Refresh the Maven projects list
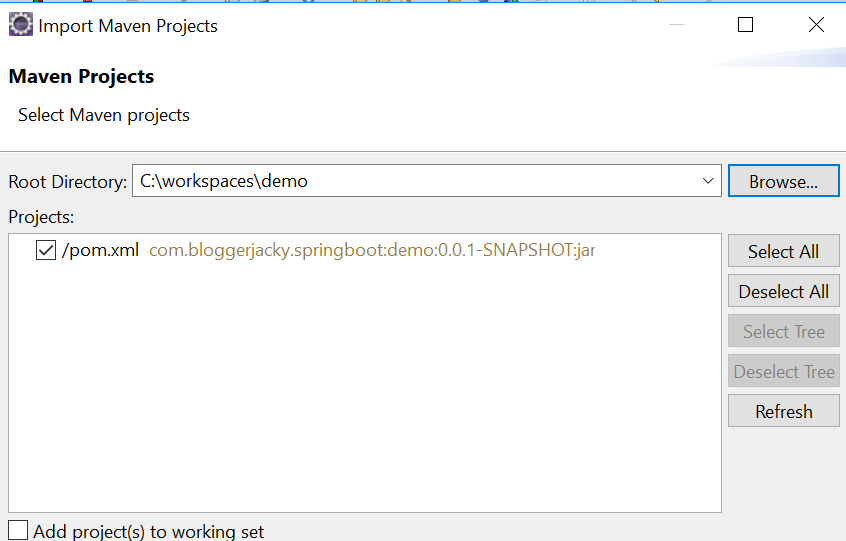Image resolution: width=846 pixels, height=541 pixels. [783, 412]
